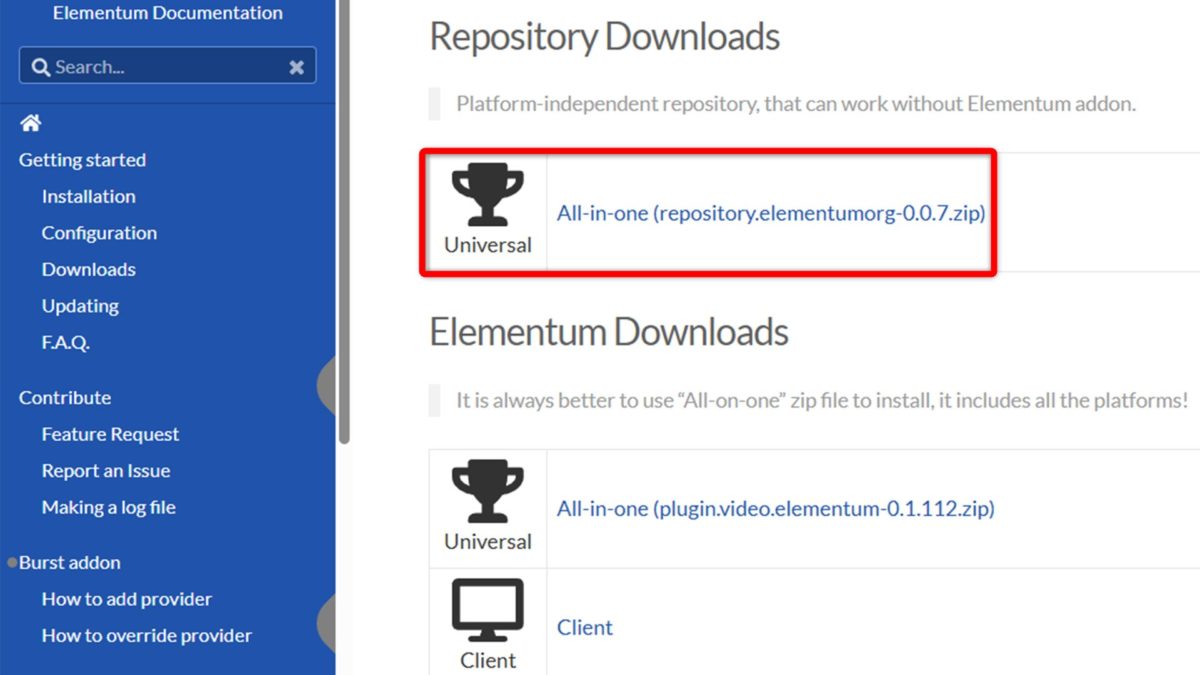Download All-in-one repository.elementumorg-0.0.7.zip
The image size is (1200, 675).
(771, 213)
